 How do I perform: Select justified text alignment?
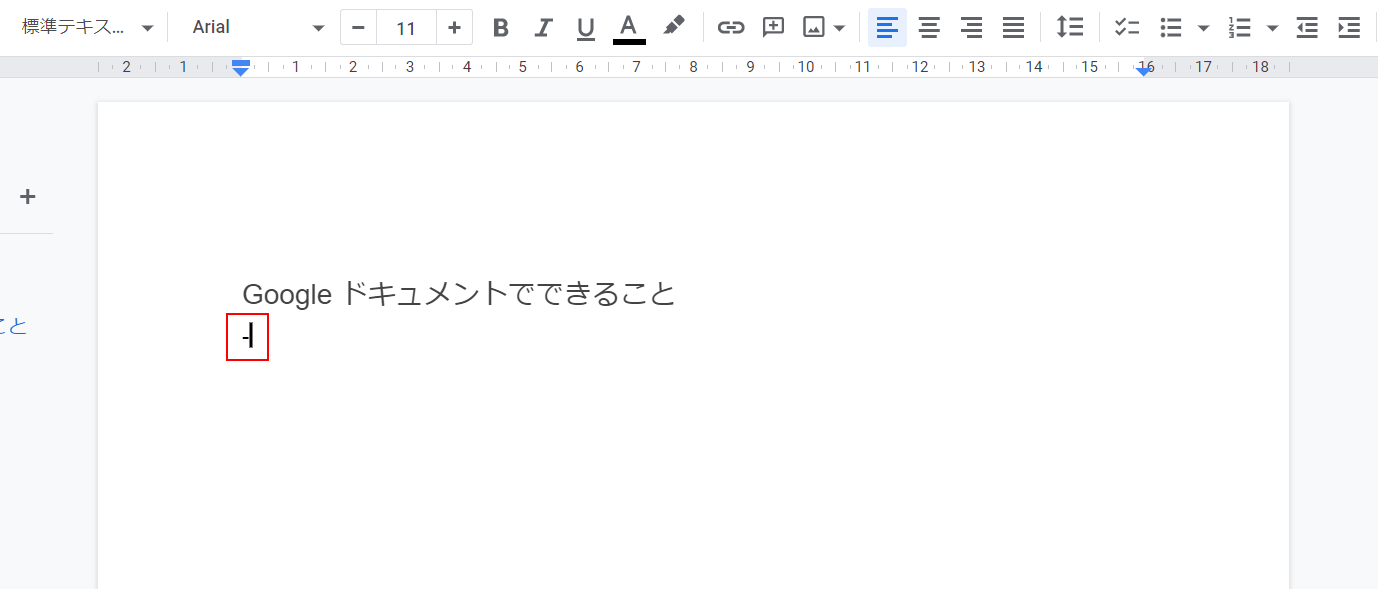(x=1013, y=27)
